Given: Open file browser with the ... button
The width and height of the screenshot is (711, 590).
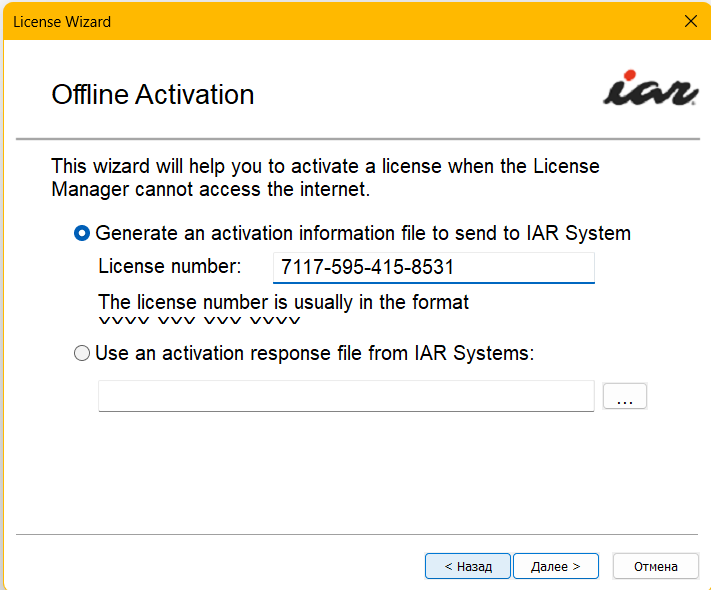Looking at the screenshot, I should click(624, 396).
